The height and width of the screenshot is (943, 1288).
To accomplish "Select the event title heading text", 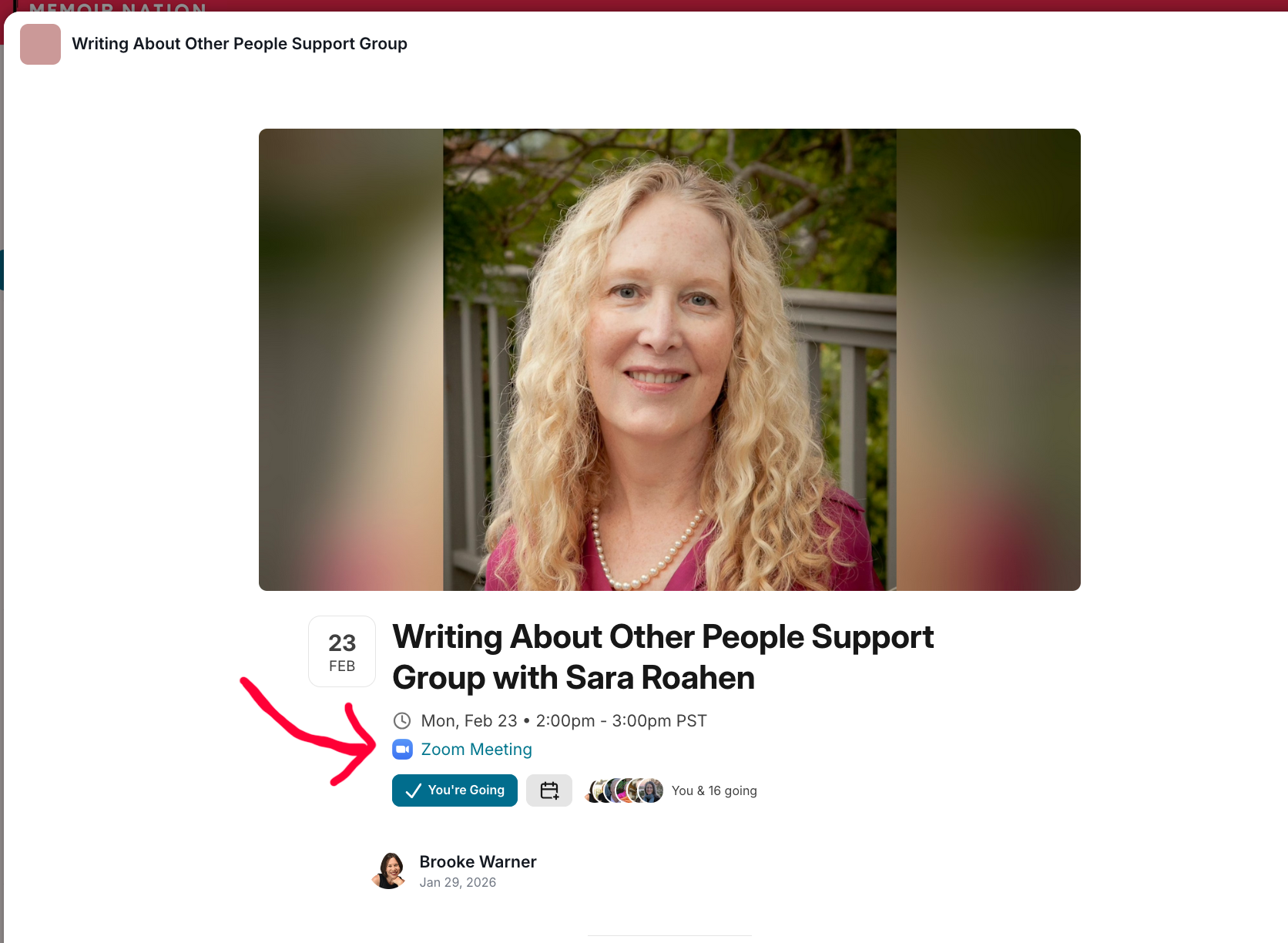I will click(x=662, y=657).
